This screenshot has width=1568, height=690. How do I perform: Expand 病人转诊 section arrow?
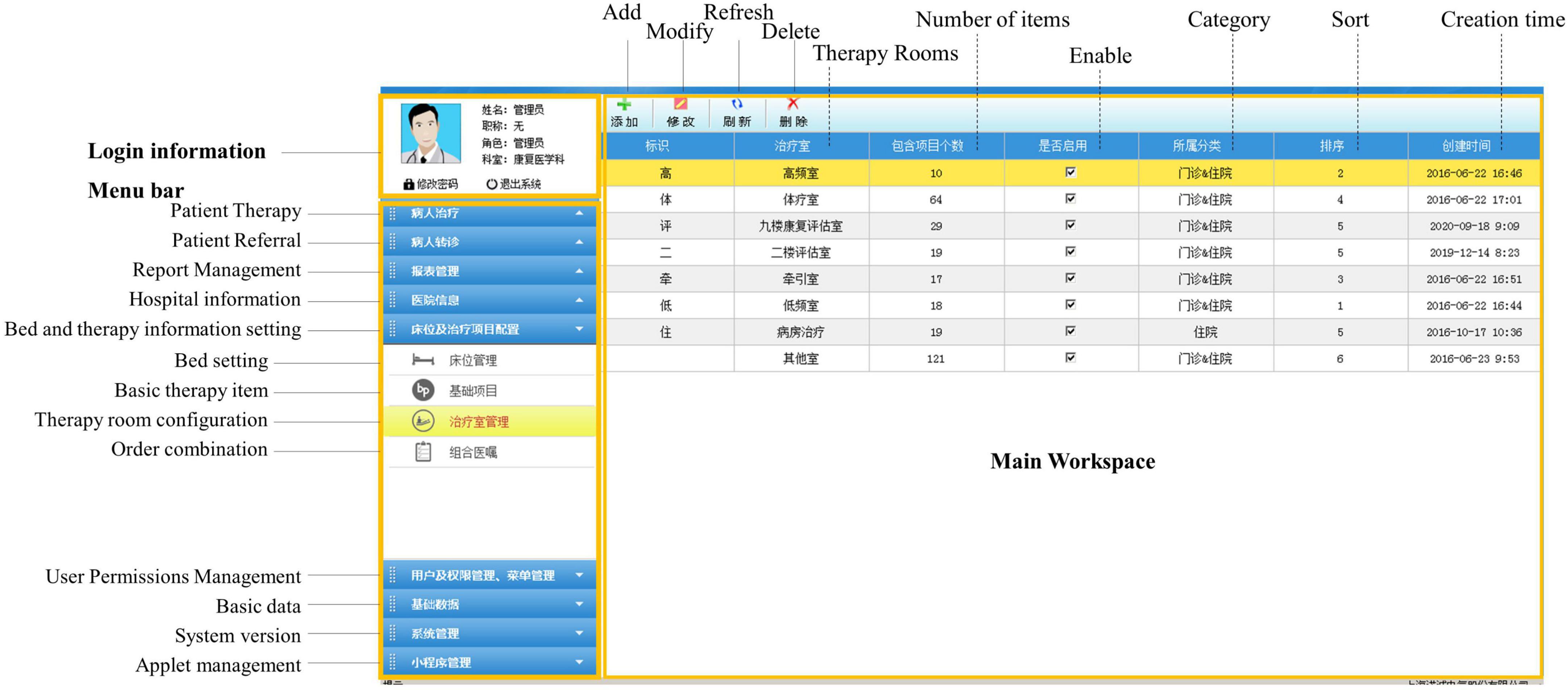[579, 242]
